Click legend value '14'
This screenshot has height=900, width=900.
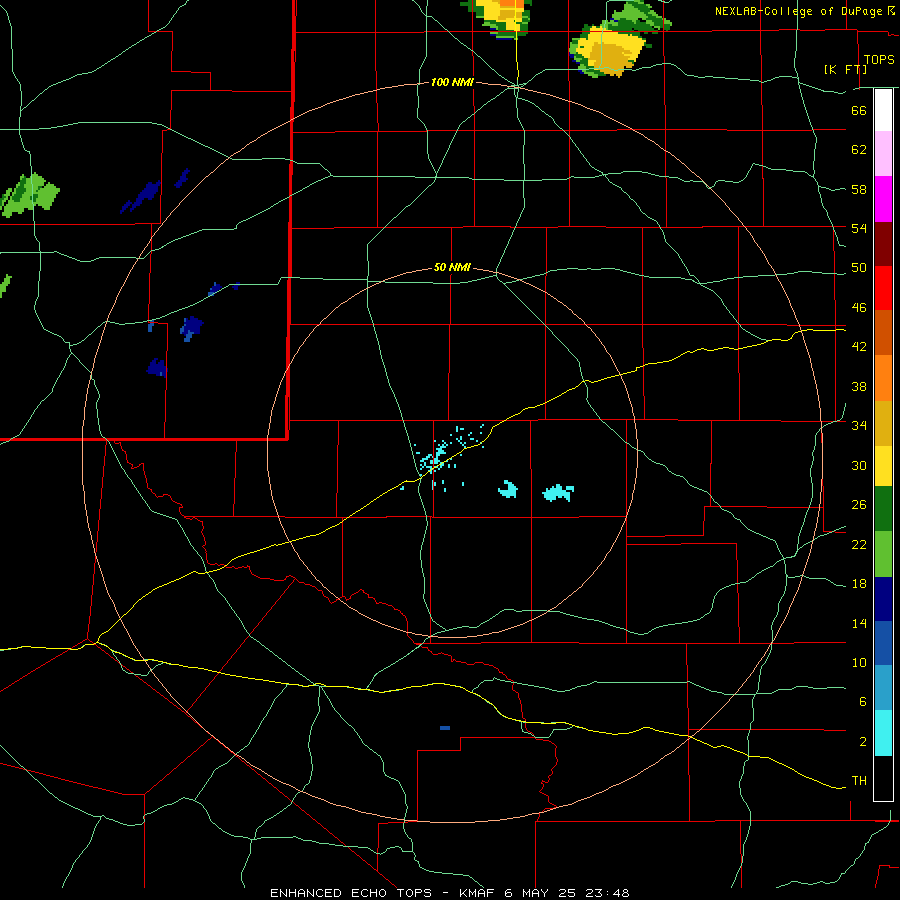point(859,624)
